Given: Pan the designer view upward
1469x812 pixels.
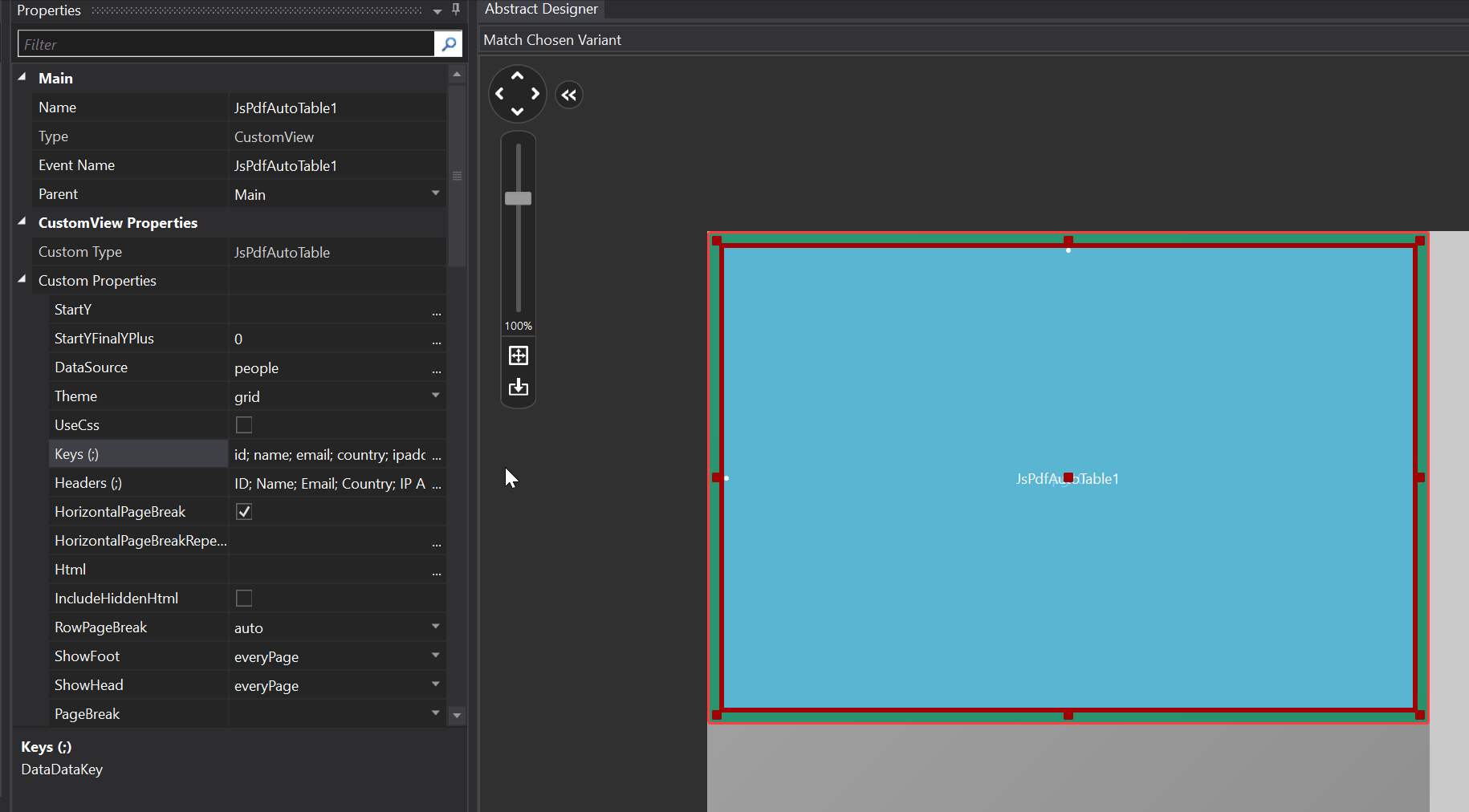Looking at the screenshot, I should (x=517, y=75).
